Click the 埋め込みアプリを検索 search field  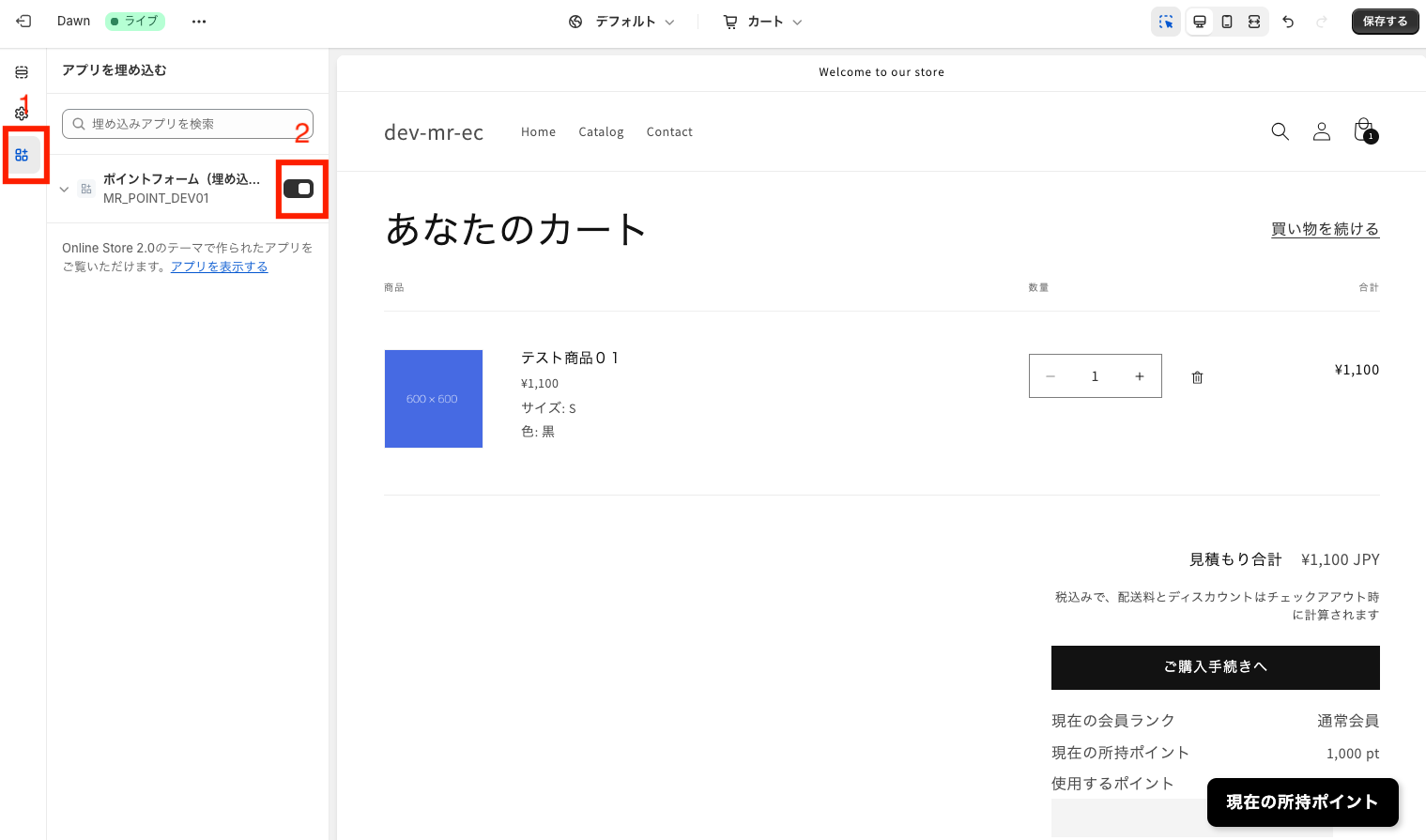point(188,124)
